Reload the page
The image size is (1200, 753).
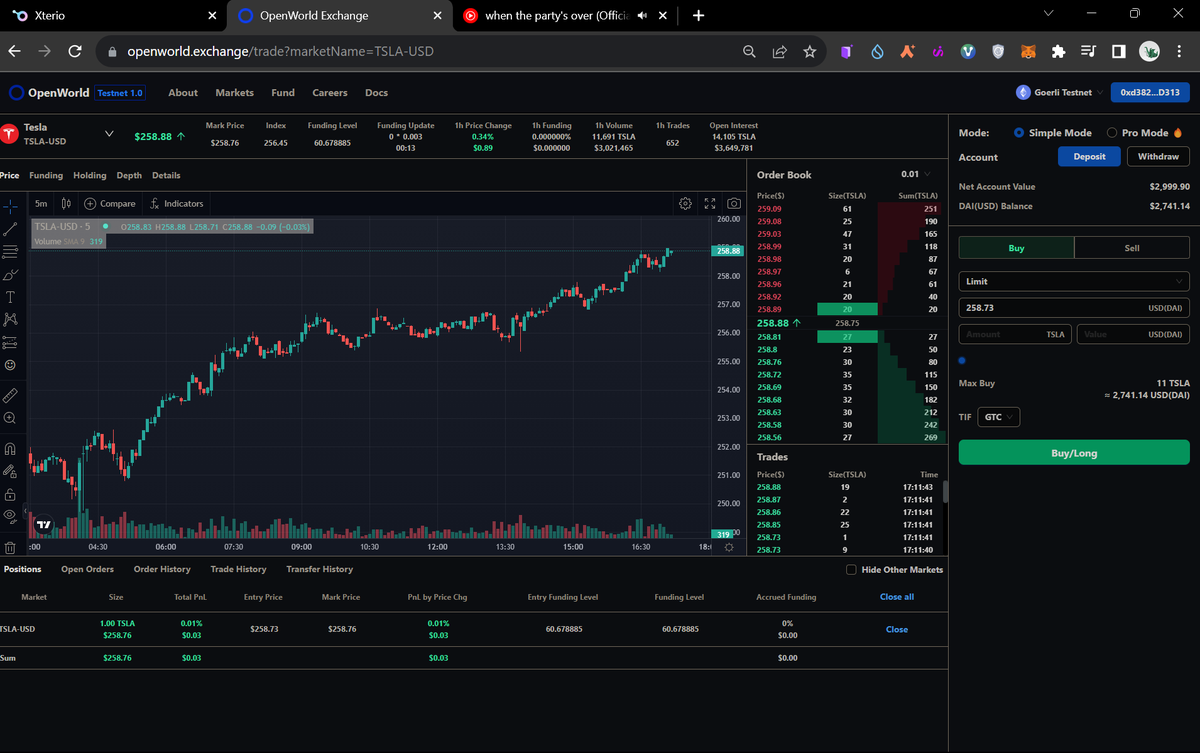[74, 51]
